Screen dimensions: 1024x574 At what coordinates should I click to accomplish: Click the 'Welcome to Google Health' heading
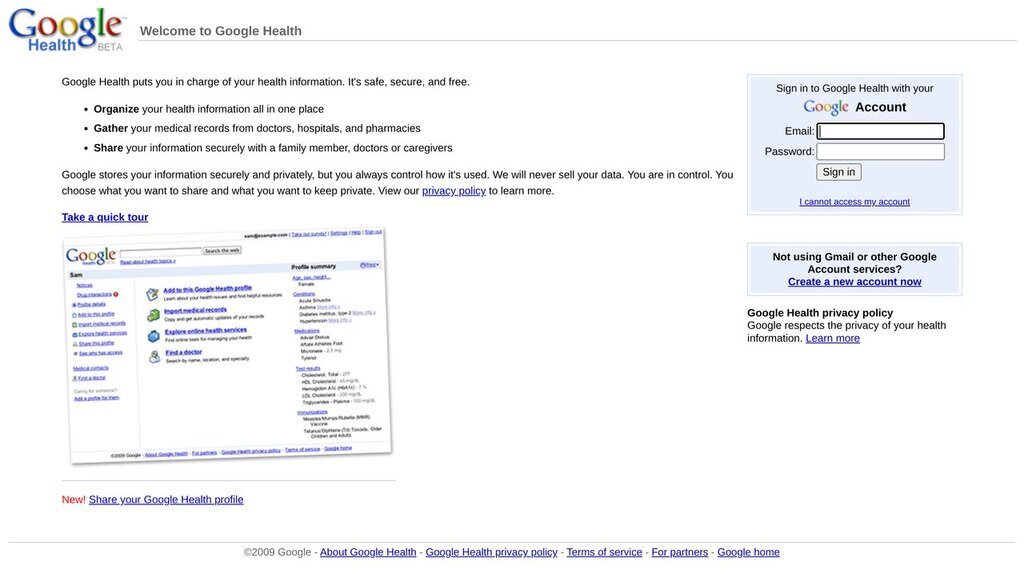(x=221, y=31)
